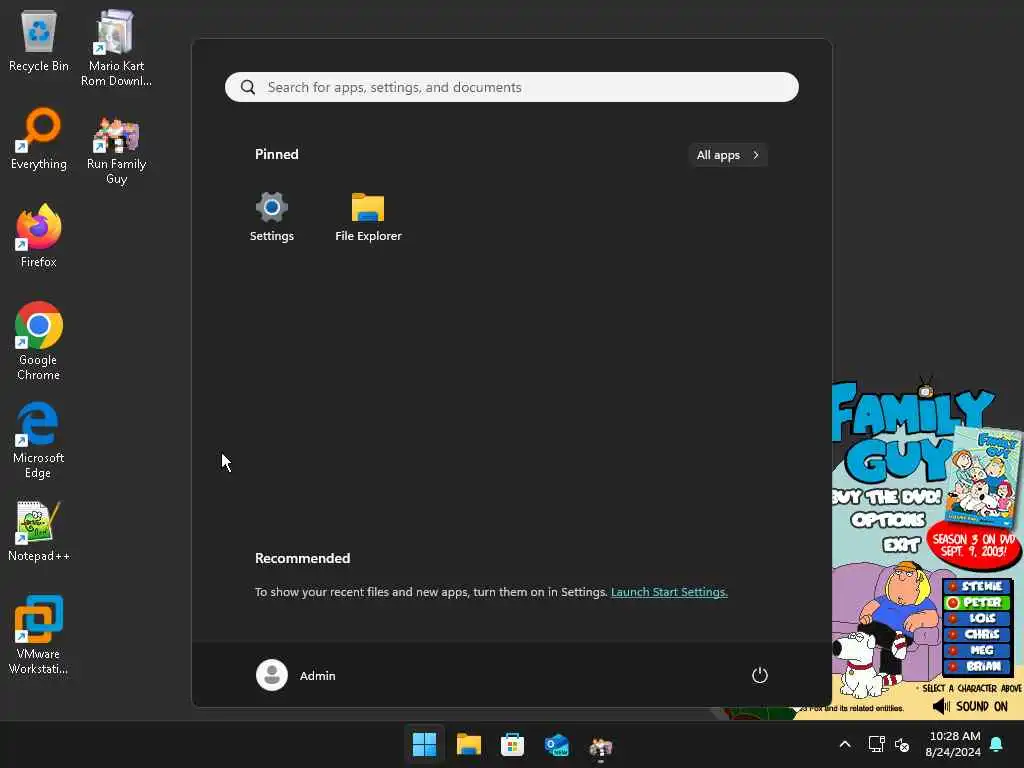Open the clock showing 10:28 AM
The width and height of the screenshot is (1024, 768).
coord(953,744)
